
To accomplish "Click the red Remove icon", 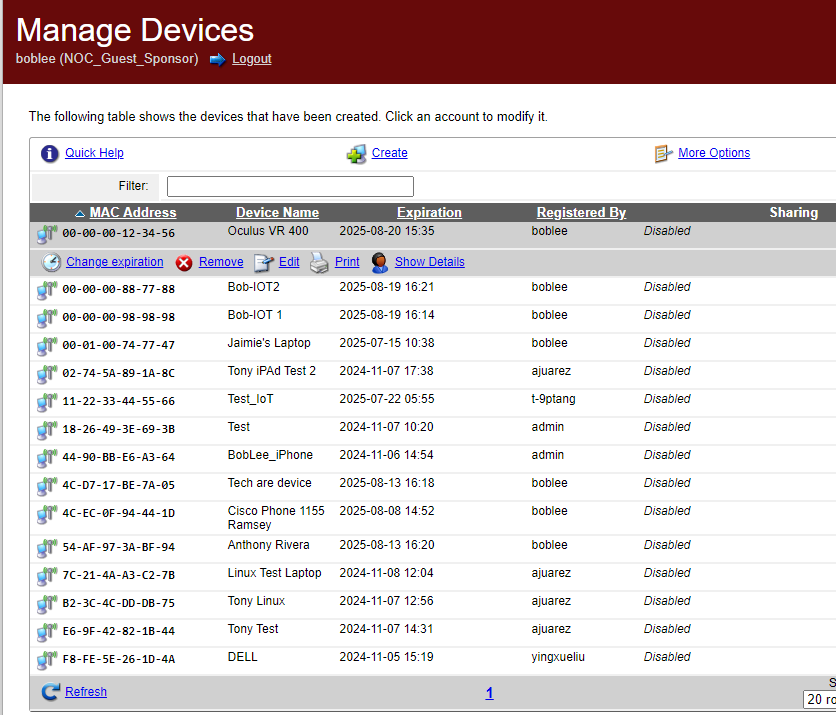I will (x=184, y=263).
